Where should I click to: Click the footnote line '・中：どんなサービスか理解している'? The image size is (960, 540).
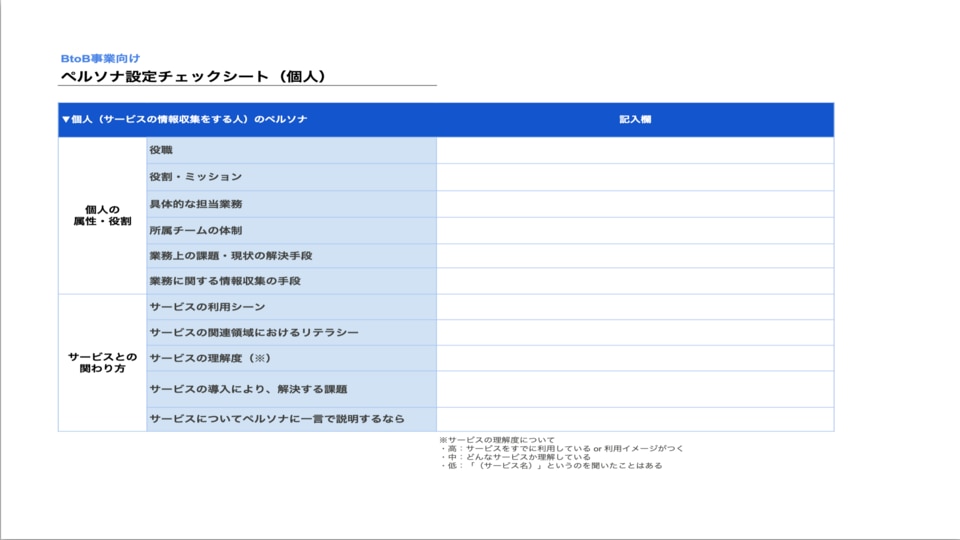pos(515,457)
